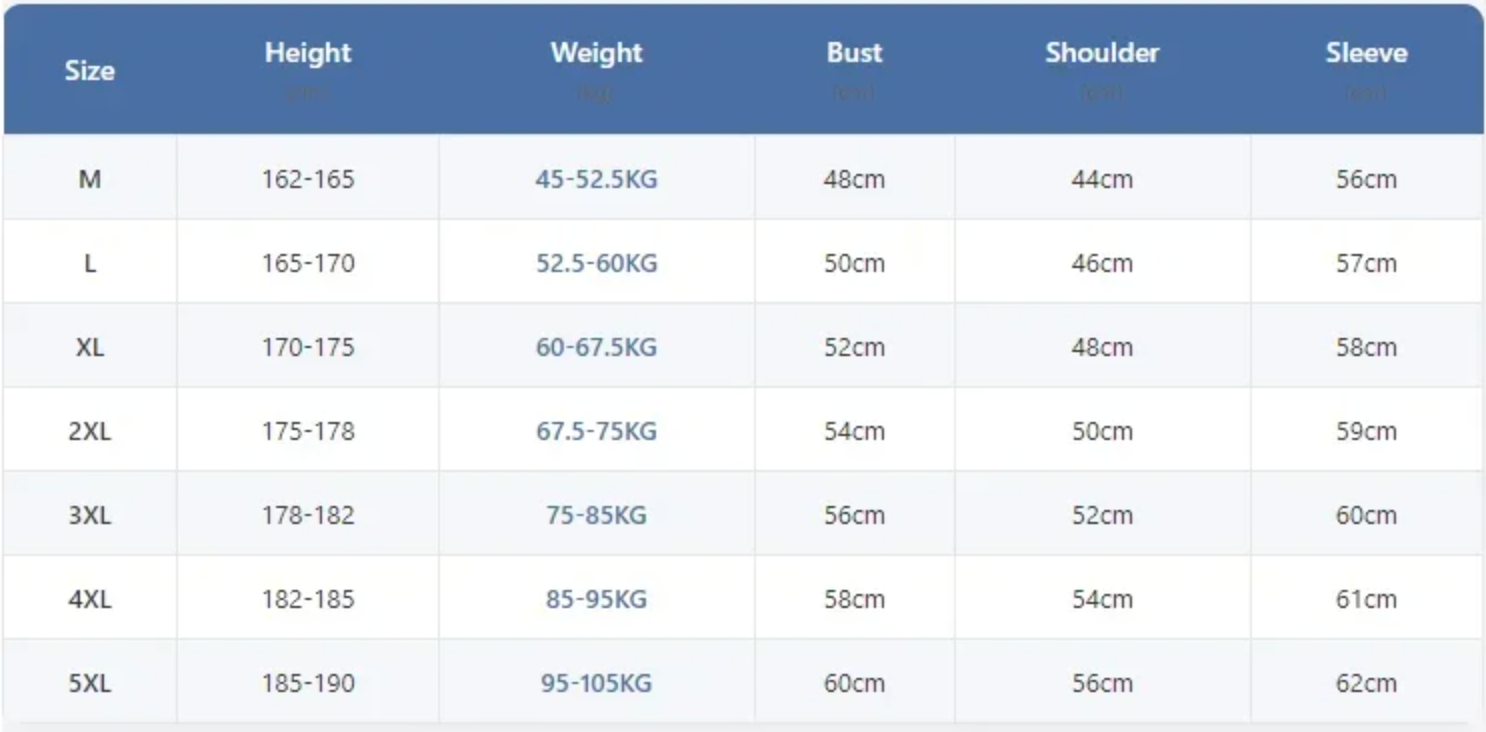Screen dimensions: 1486x732
Task: Click the Size column header
Action: [90, 70]
